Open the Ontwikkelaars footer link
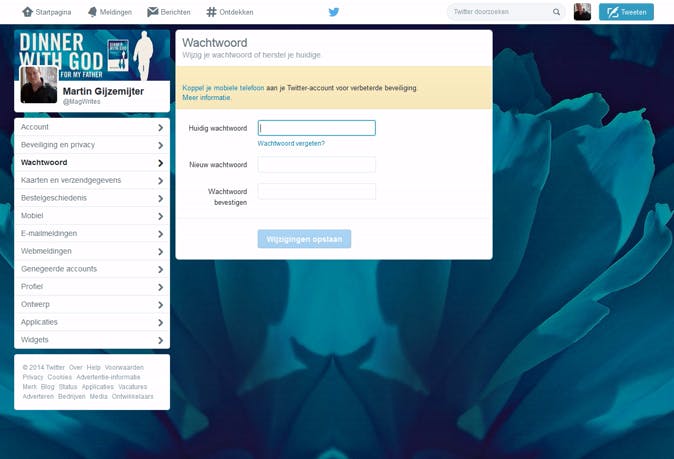This screenshot has height=459, width=674. (132, 396)
